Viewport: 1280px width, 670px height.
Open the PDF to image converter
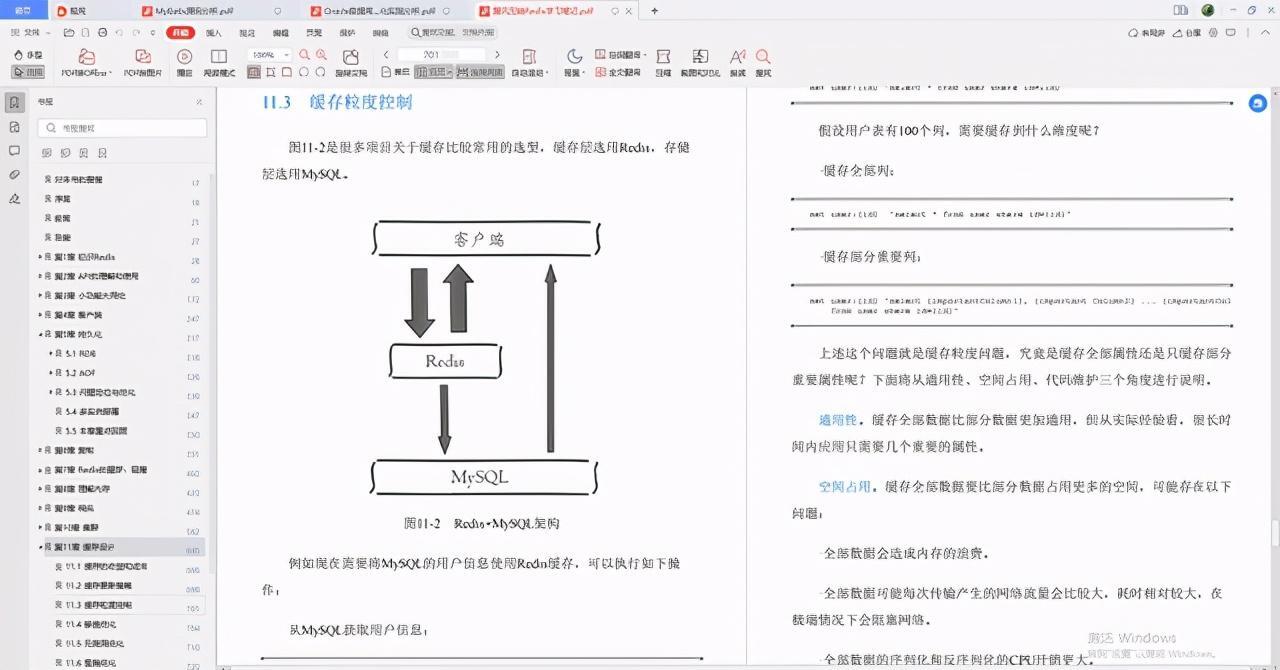click(143, 63)
